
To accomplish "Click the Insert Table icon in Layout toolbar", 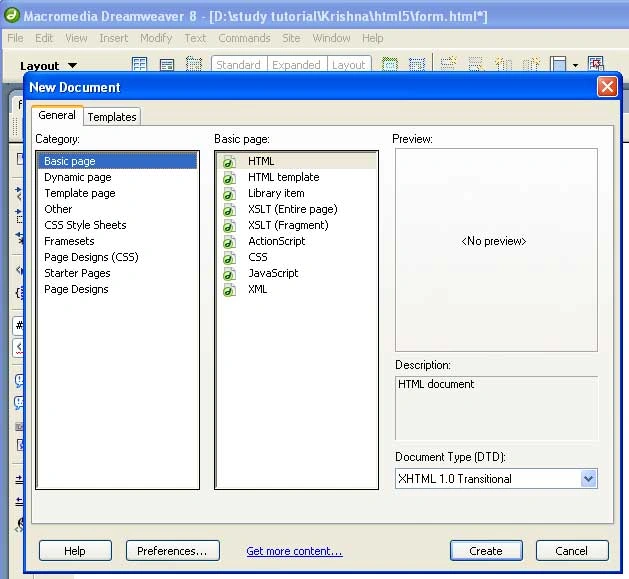I will pyautogui.click(x=139, y=64).
